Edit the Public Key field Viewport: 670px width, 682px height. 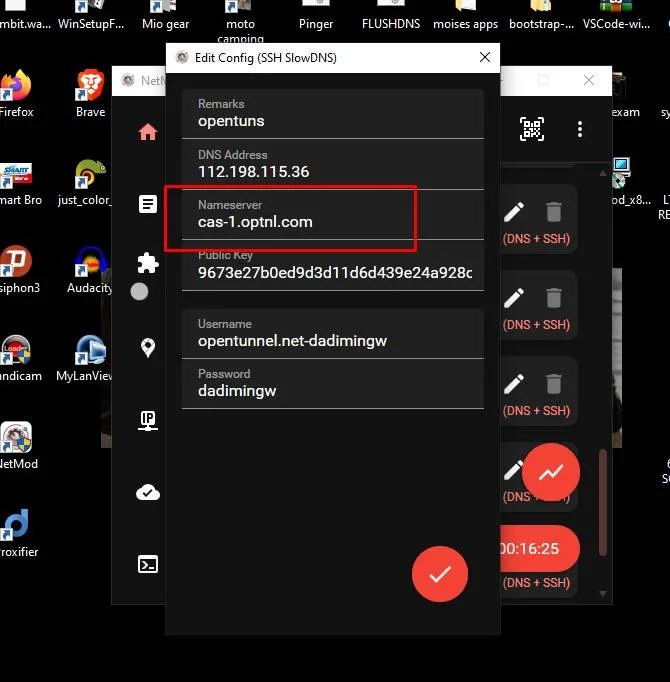click(x=333, y=265)
